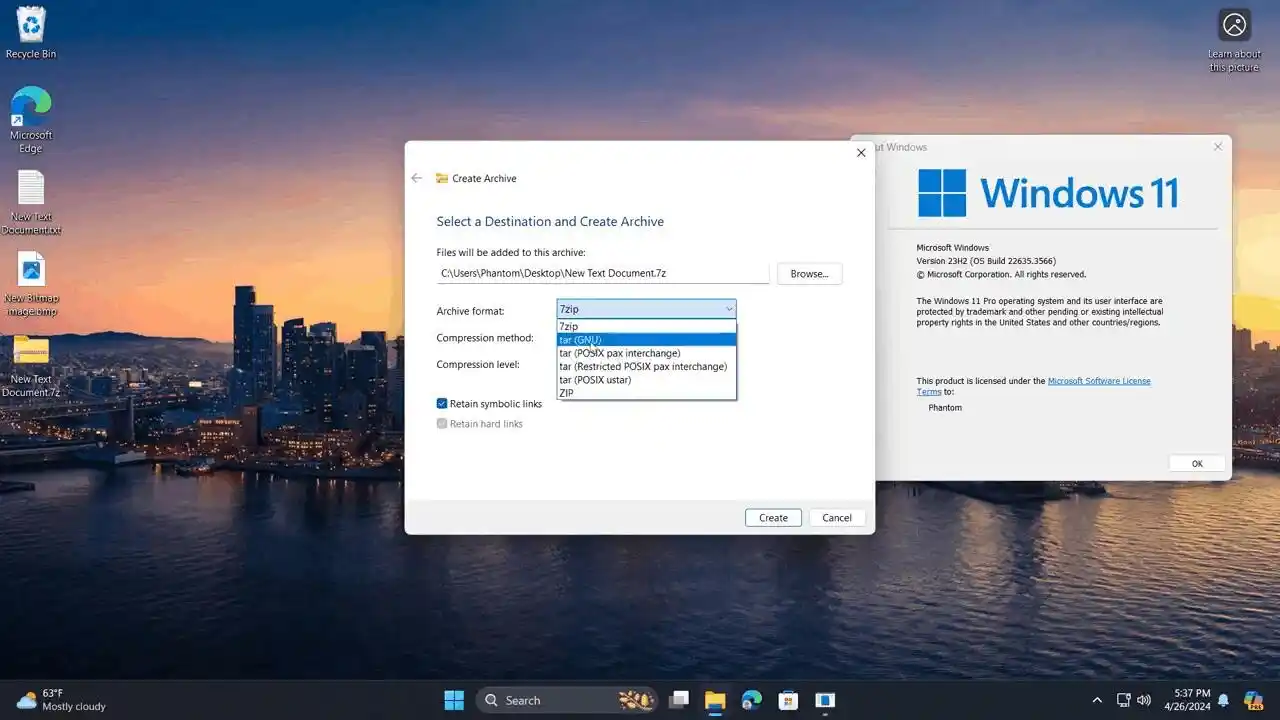Screen dimensions: 1280x720
Task: Go back using the Create Archive back arrow
Action: [x=417, y=178]
